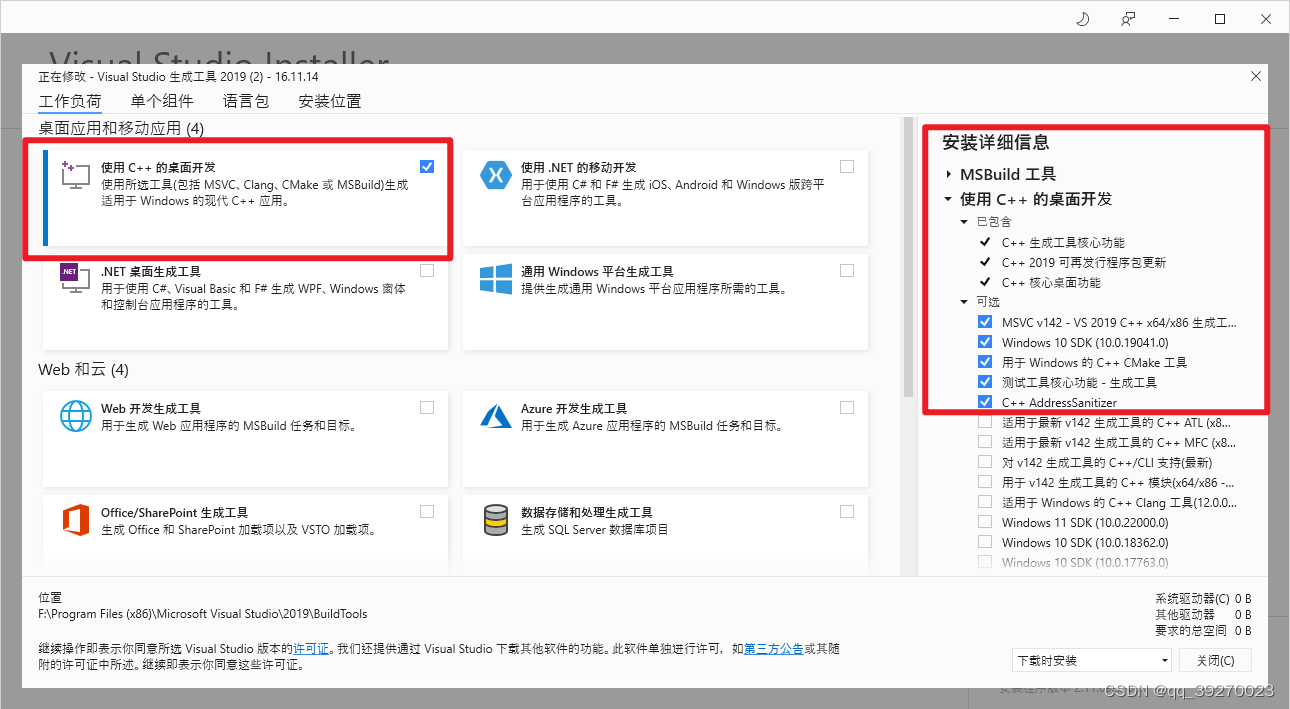Image resolution: width=1290 pixels, height=709 pixels.
Task: Uncheck Windows 10 SDK (10.0.19041.0)
Action: click(x=985, y=342)
